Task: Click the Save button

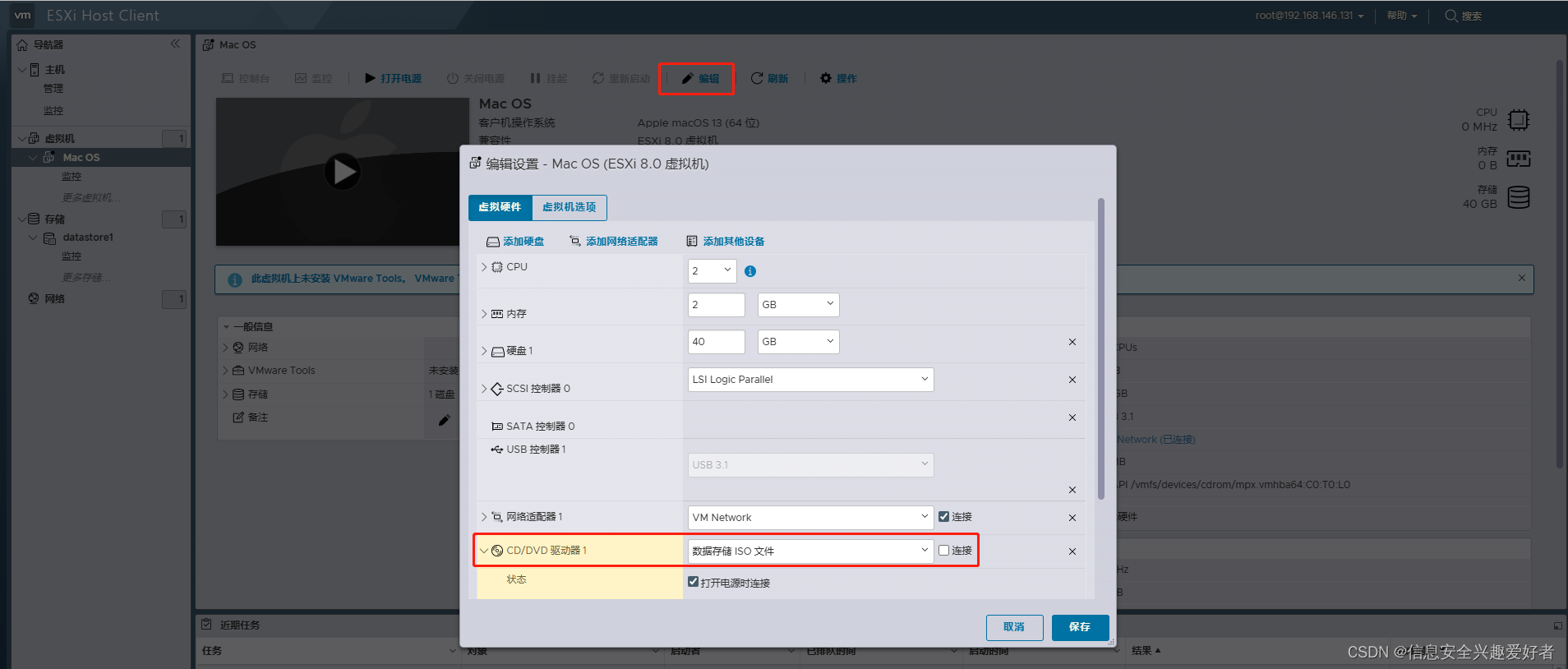Action: [1081, 627]
